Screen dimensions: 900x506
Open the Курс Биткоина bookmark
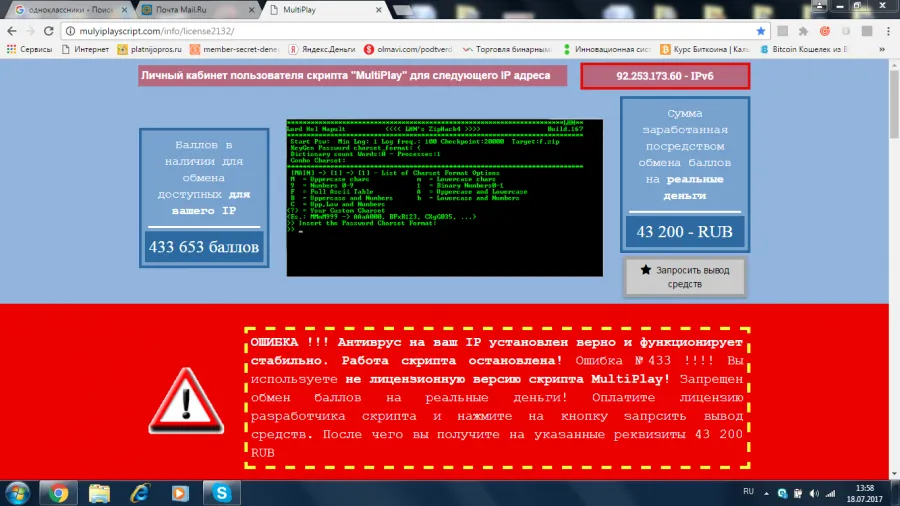pos(705,49)
